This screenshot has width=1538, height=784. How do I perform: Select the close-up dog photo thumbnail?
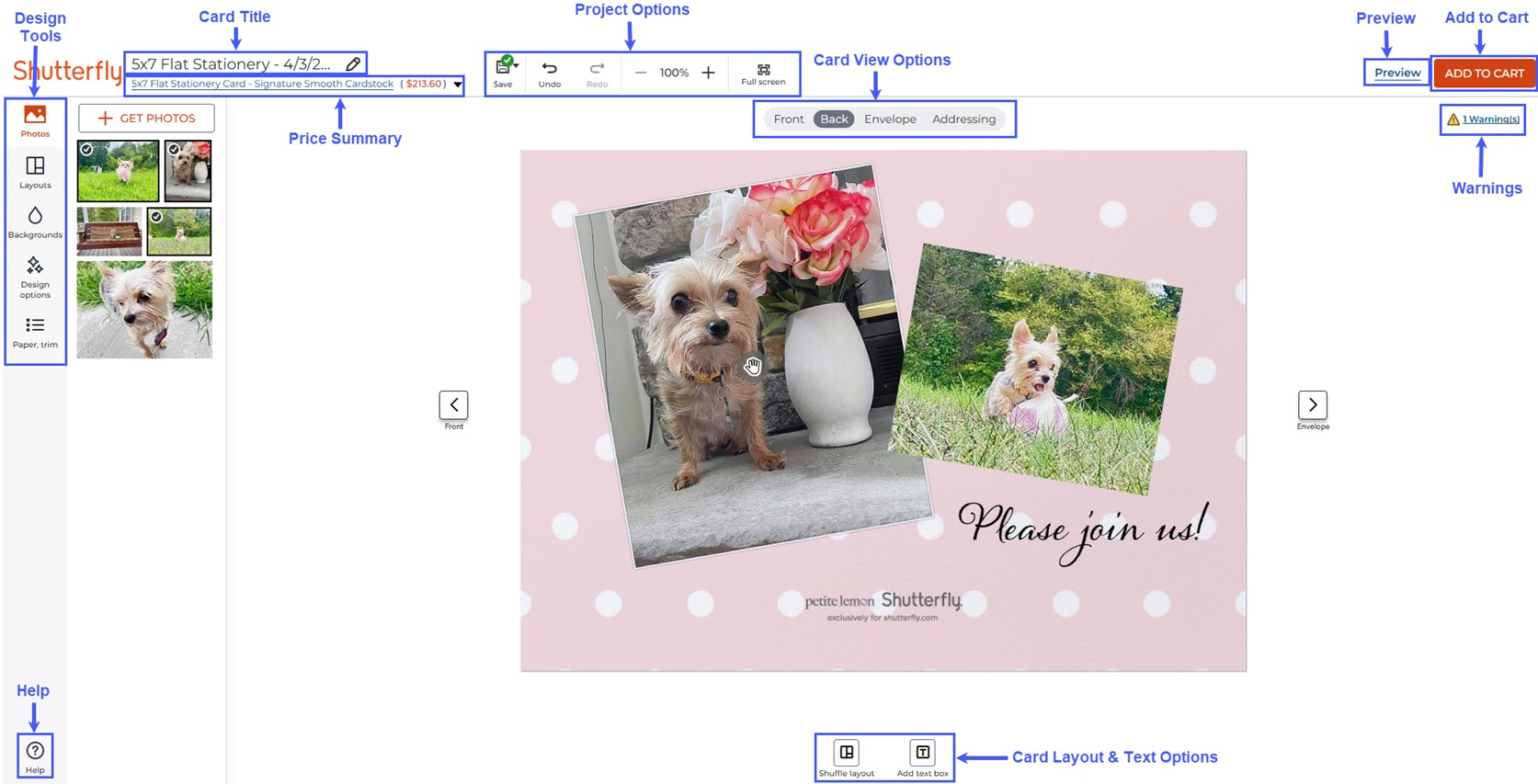144,310
